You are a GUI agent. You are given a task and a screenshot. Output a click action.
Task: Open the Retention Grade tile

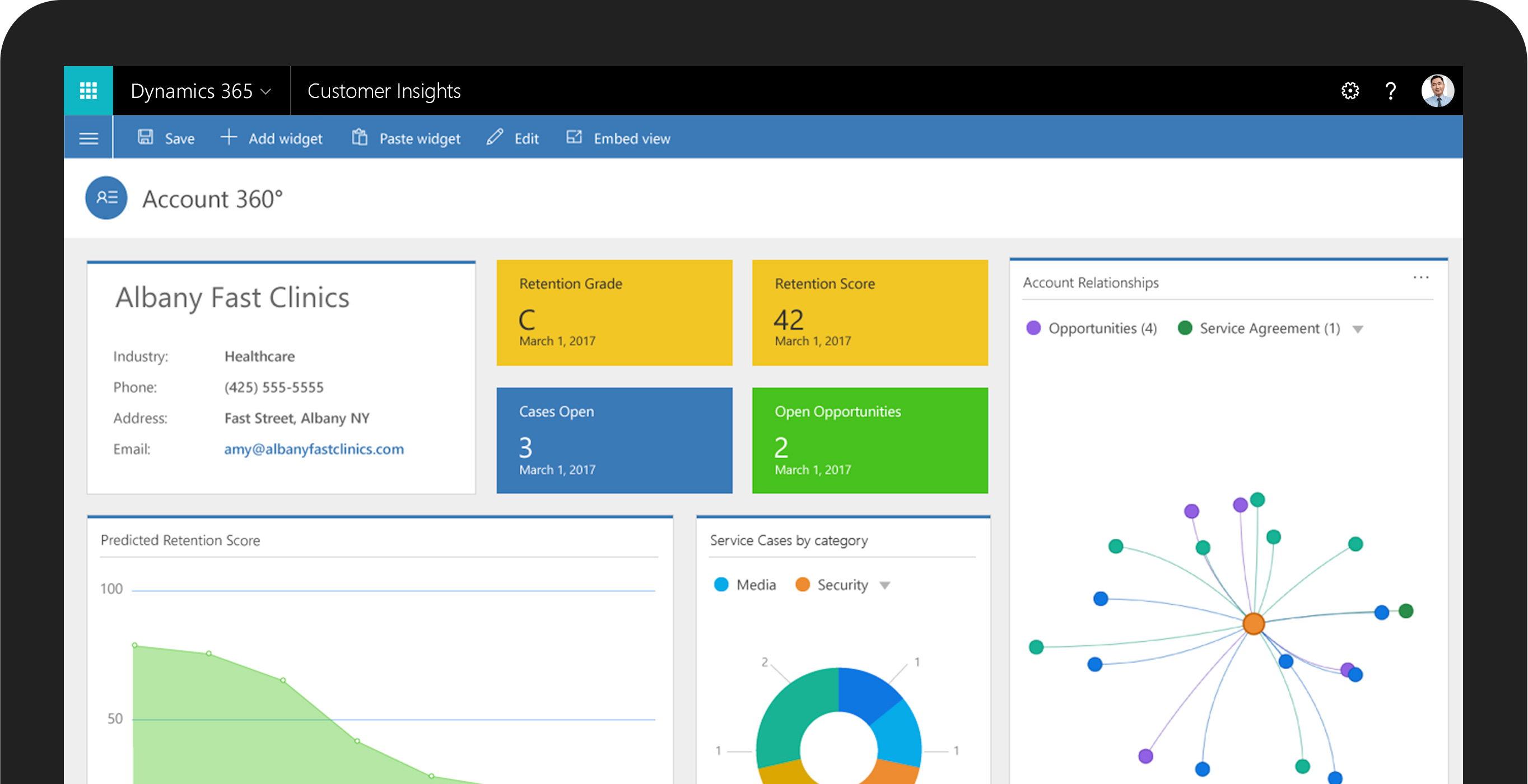(x=614, y=312)
